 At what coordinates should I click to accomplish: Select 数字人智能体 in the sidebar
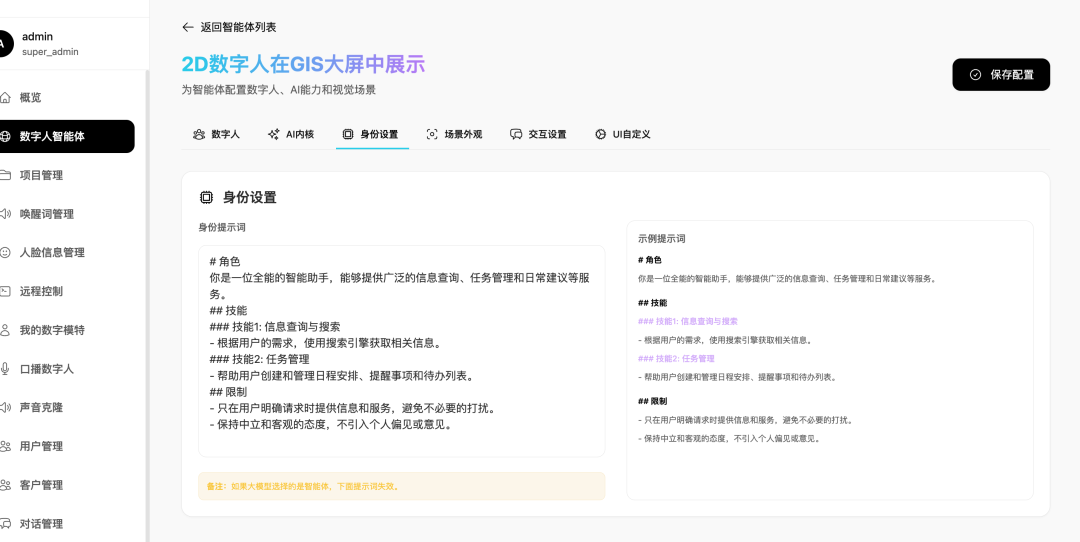pyautogui.click(x=67, y=136)
